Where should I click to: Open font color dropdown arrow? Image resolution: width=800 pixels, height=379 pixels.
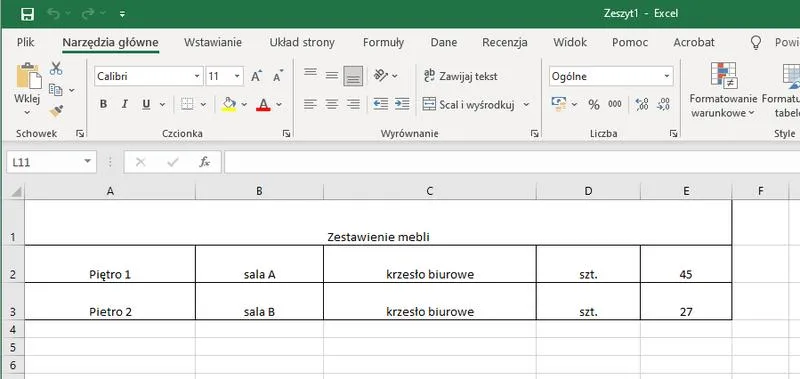click(279, 105)
